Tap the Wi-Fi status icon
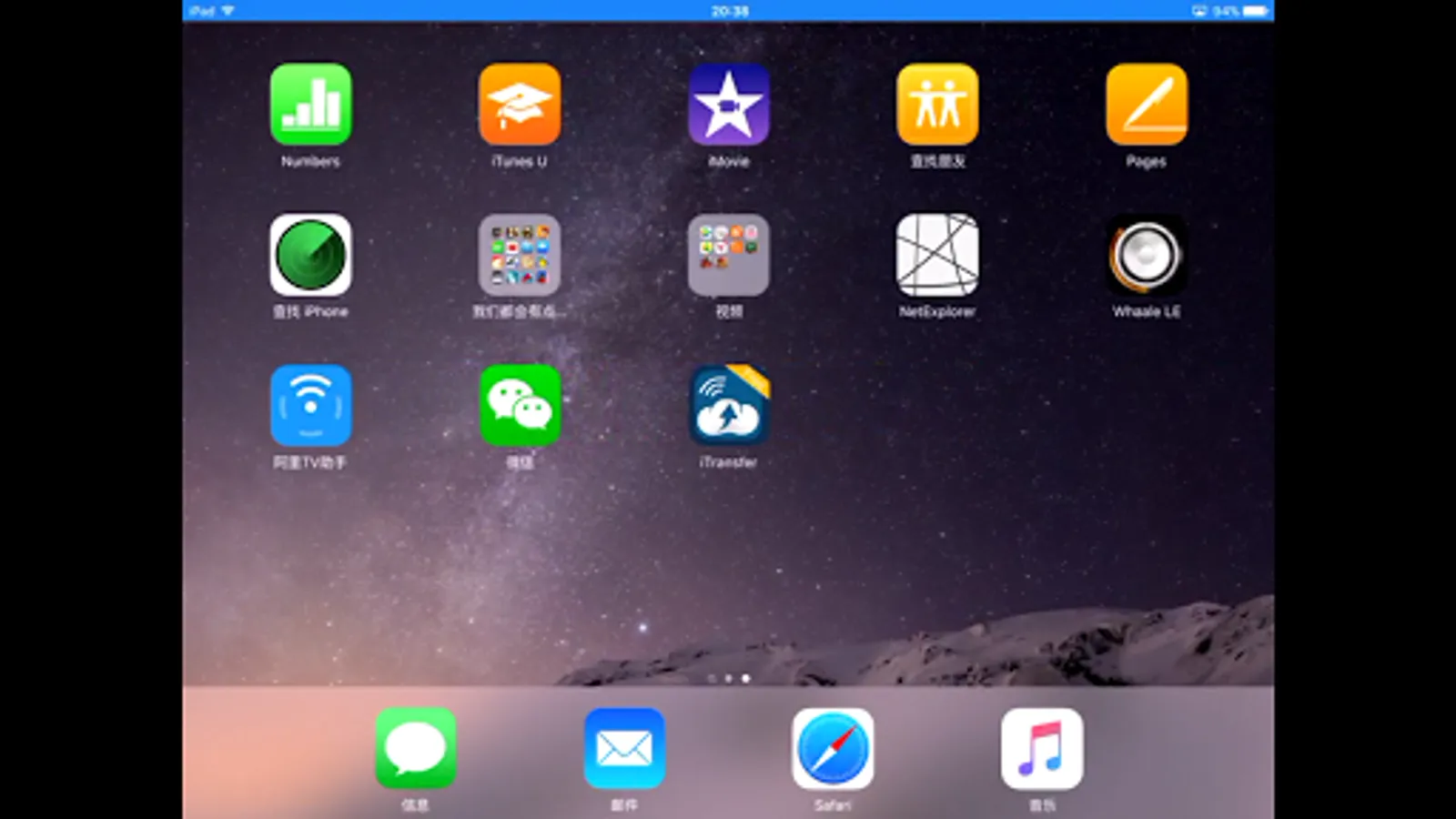This screenshot has width=1456, height=819. click(x=227, y=11)
